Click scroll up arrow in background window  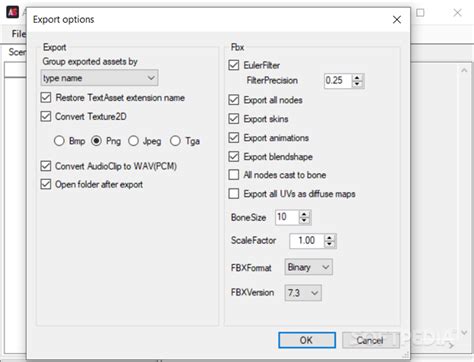(464, 70)
